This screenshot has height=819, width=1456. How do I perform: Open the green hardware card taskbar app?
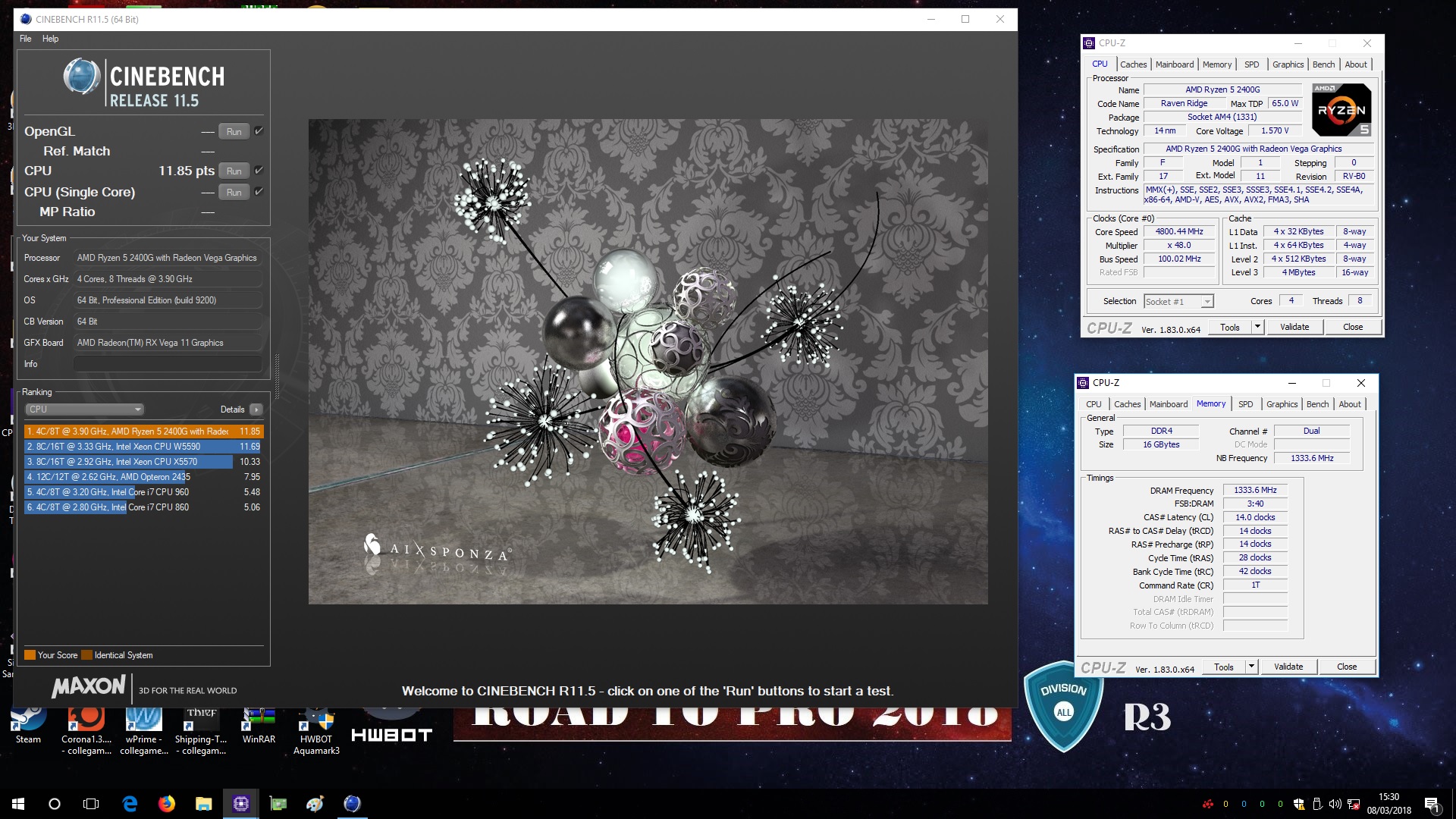[278, 804]
